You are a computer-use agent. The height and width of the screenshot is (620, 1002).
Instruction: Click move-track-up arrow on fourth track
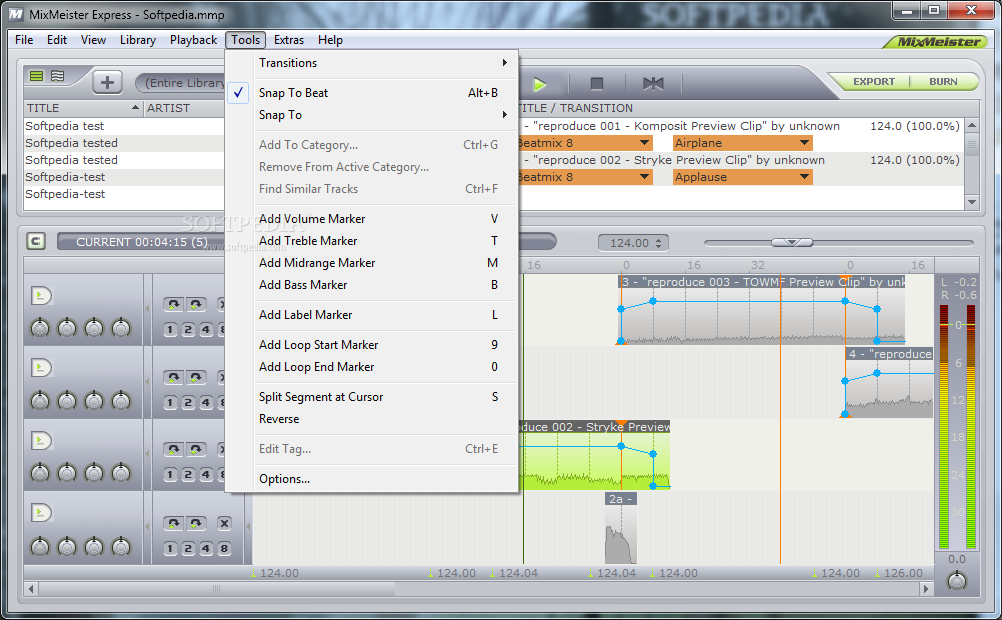coord(173,523)
